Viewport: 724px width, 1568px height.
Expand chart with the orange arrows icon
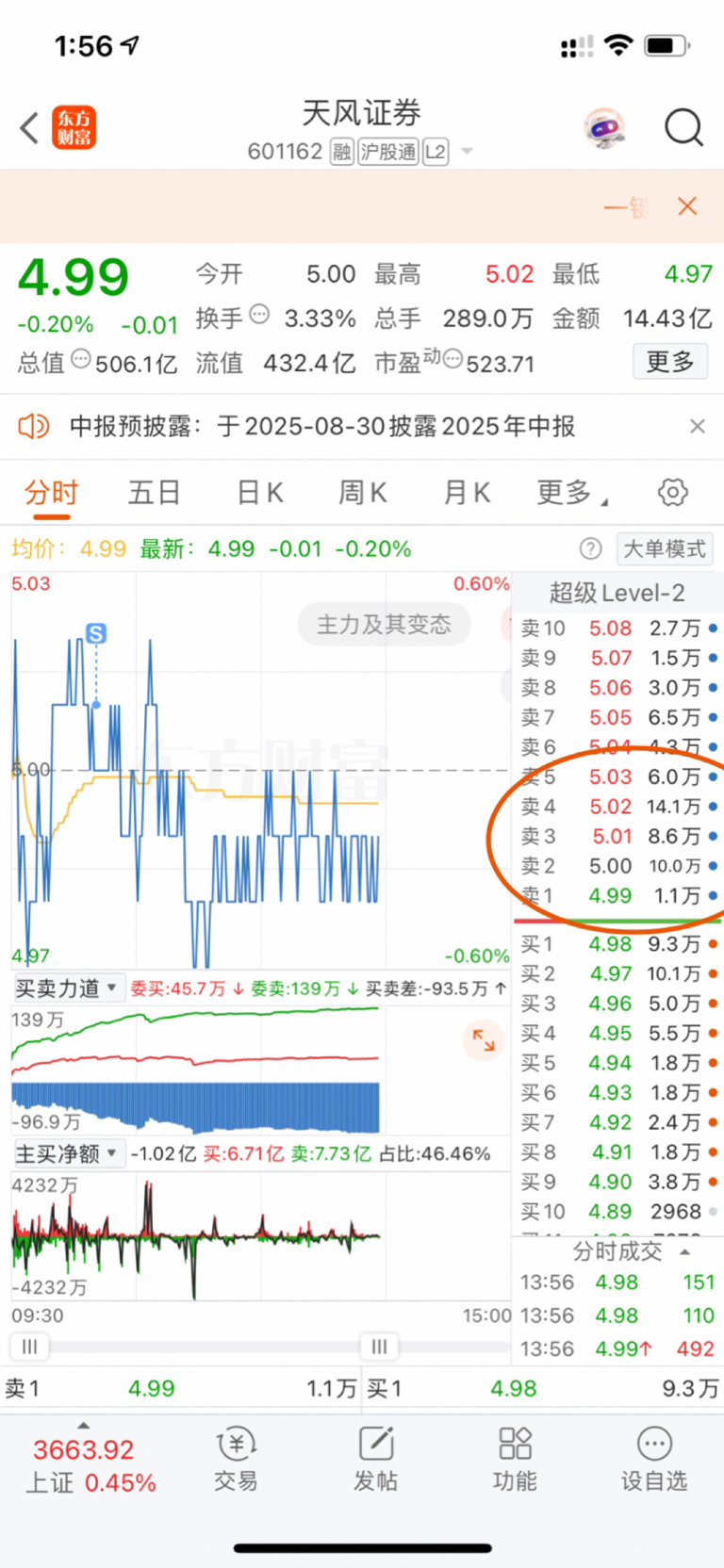(x=484, y=1040)
